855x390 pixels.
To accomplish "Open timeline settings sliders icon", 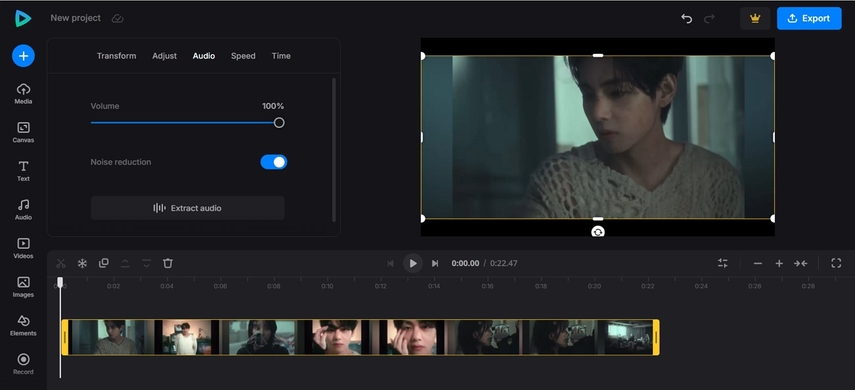I will tap(722, 263).
